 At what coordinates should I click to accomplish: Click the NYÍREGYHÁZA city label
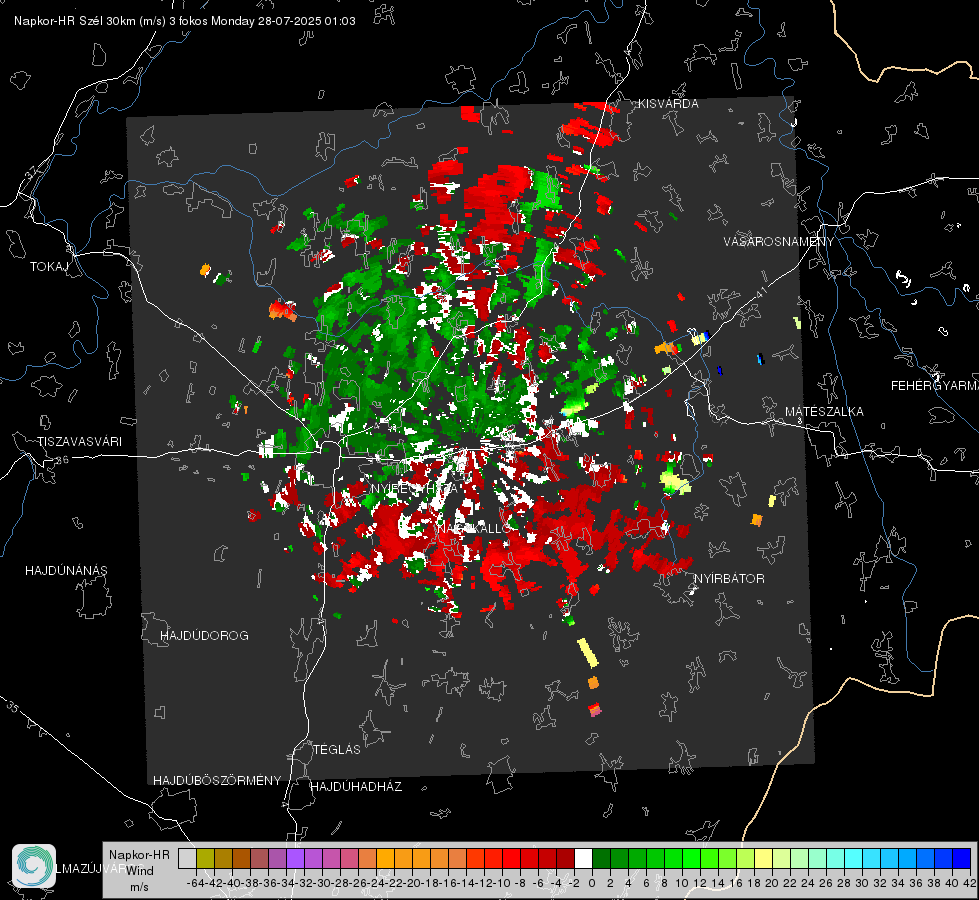(x=414, y=489)
